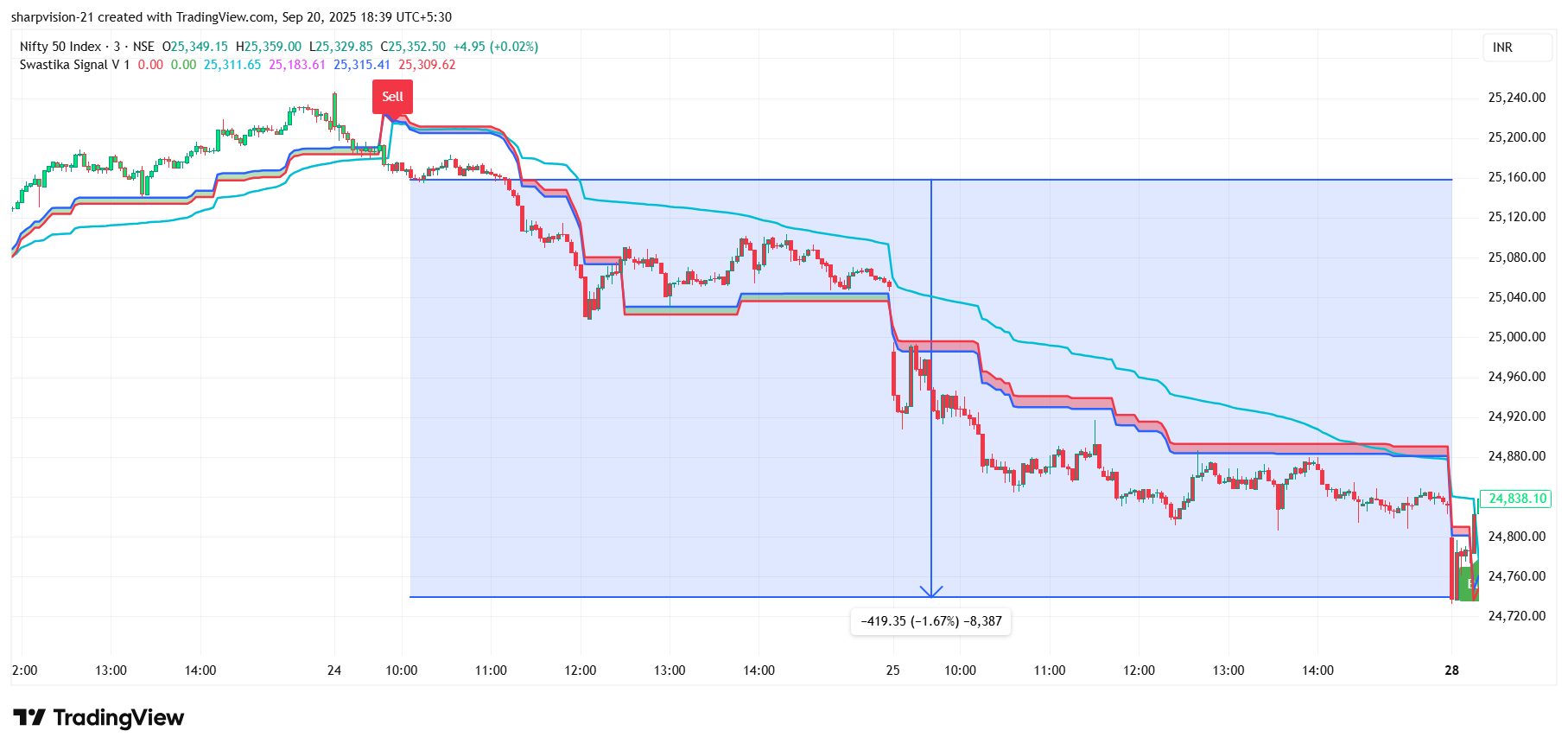Open the INR currency selector
This screenshot has height=750, width=1568.
(1502, 48)
